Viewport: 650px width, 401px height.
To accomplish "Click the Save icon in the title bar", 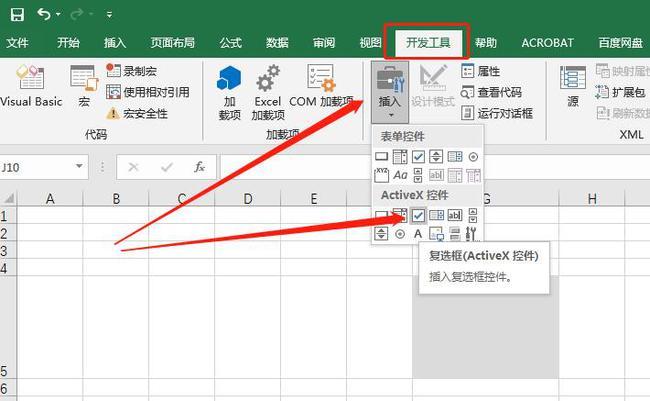I will (17, 15).
